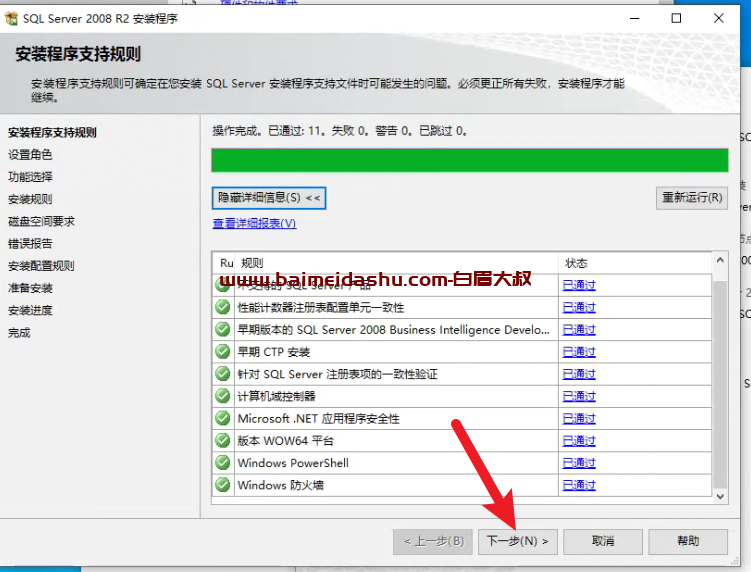Click the 规则 column header
This screenshot has width=751, height=572.
click(396, 263)
